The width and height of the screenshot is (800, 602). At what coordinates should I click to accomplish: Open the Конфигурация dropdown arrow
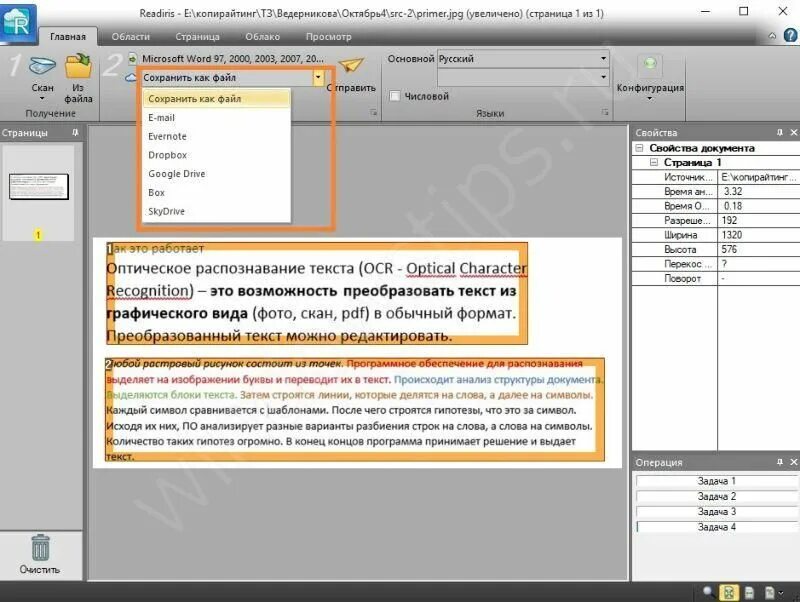click(x=650, y=98)
